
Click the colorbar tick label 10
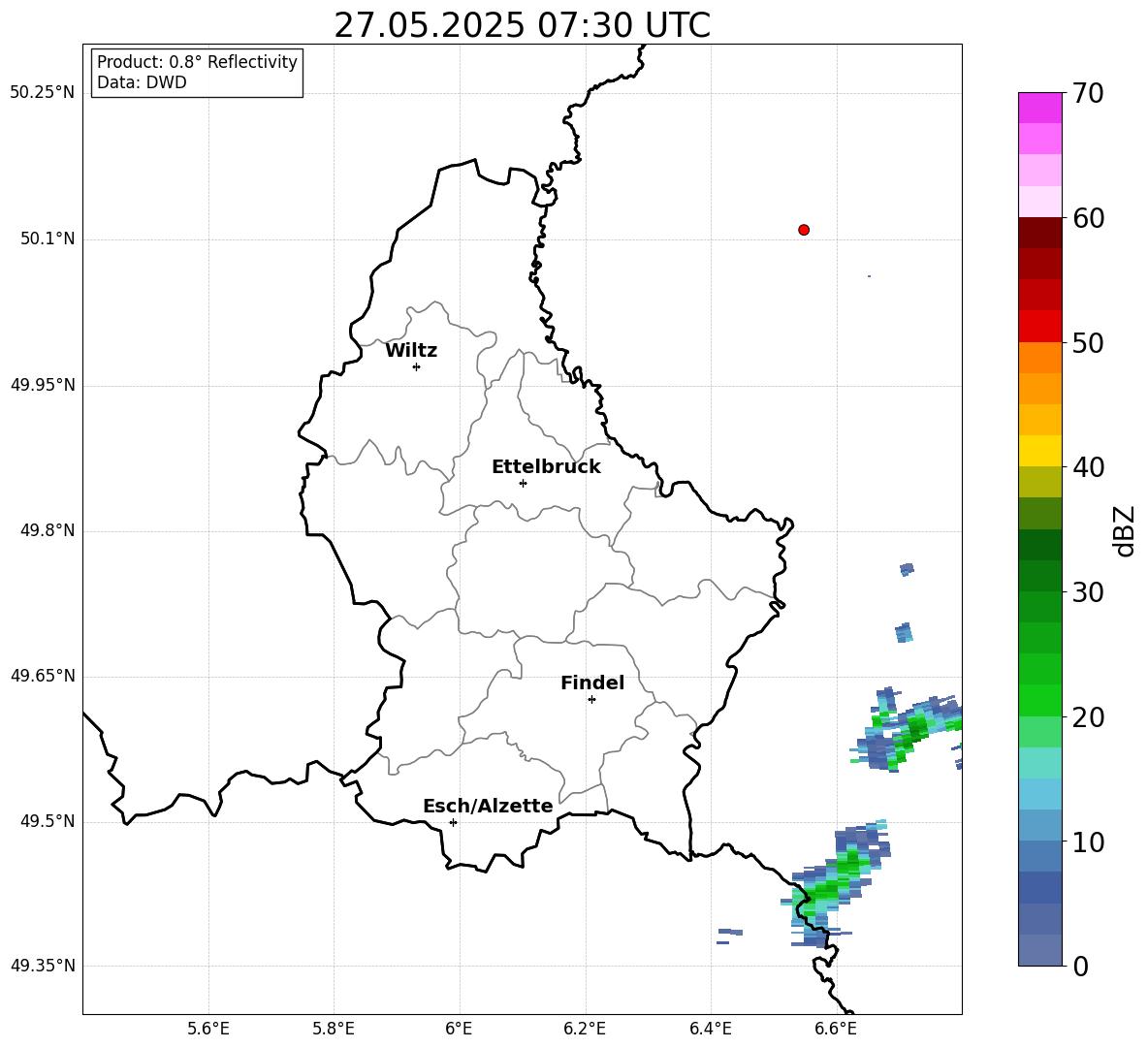(x=1088, y=842)
